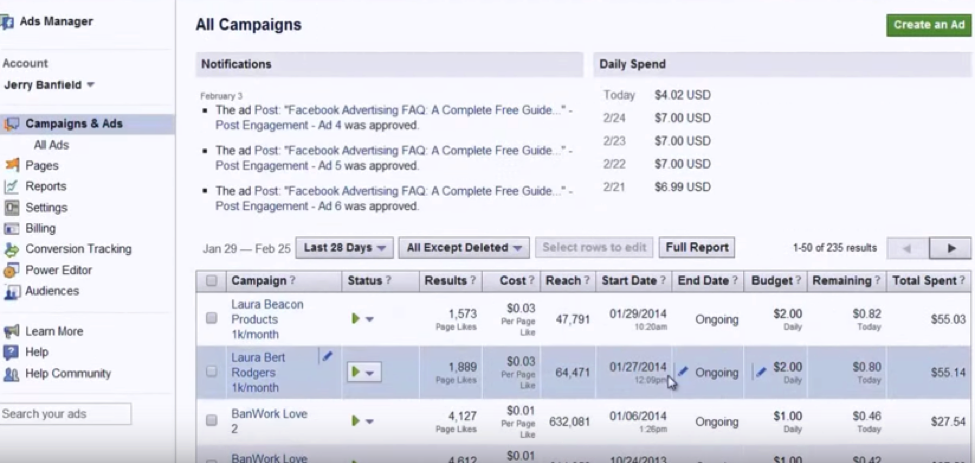This screenshot has width=975, height=463.
Task: Click the previous results page arrow
Action: (908, 248)
